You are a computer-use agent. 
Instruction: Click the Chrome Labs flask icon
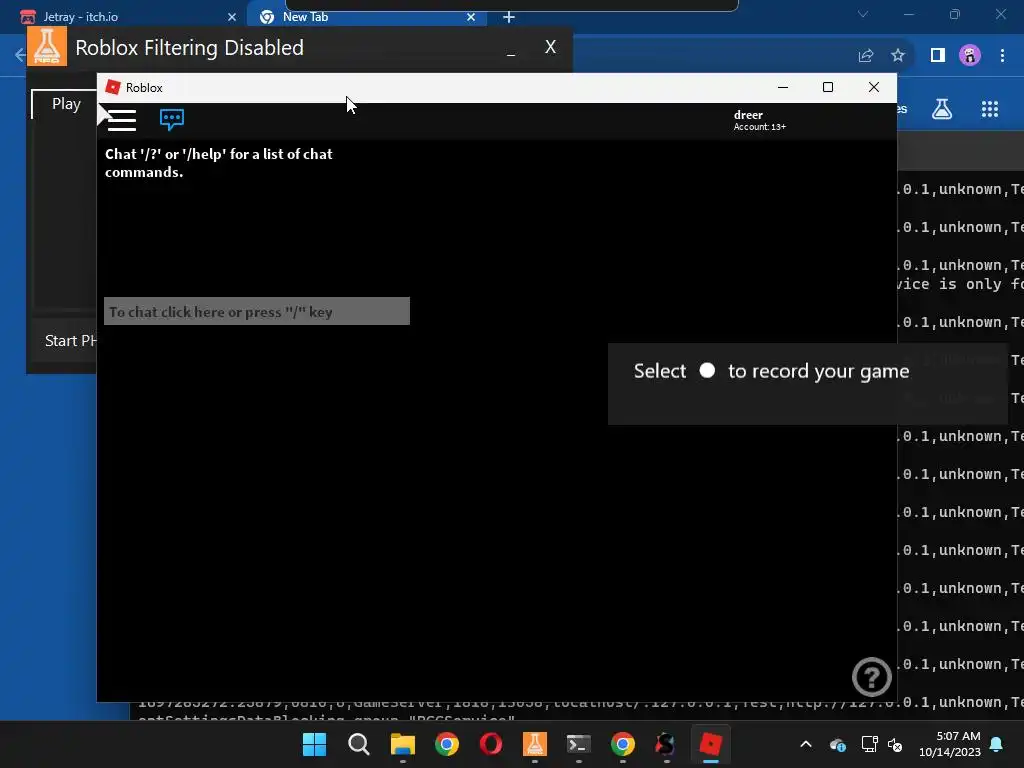pos(942,109)
